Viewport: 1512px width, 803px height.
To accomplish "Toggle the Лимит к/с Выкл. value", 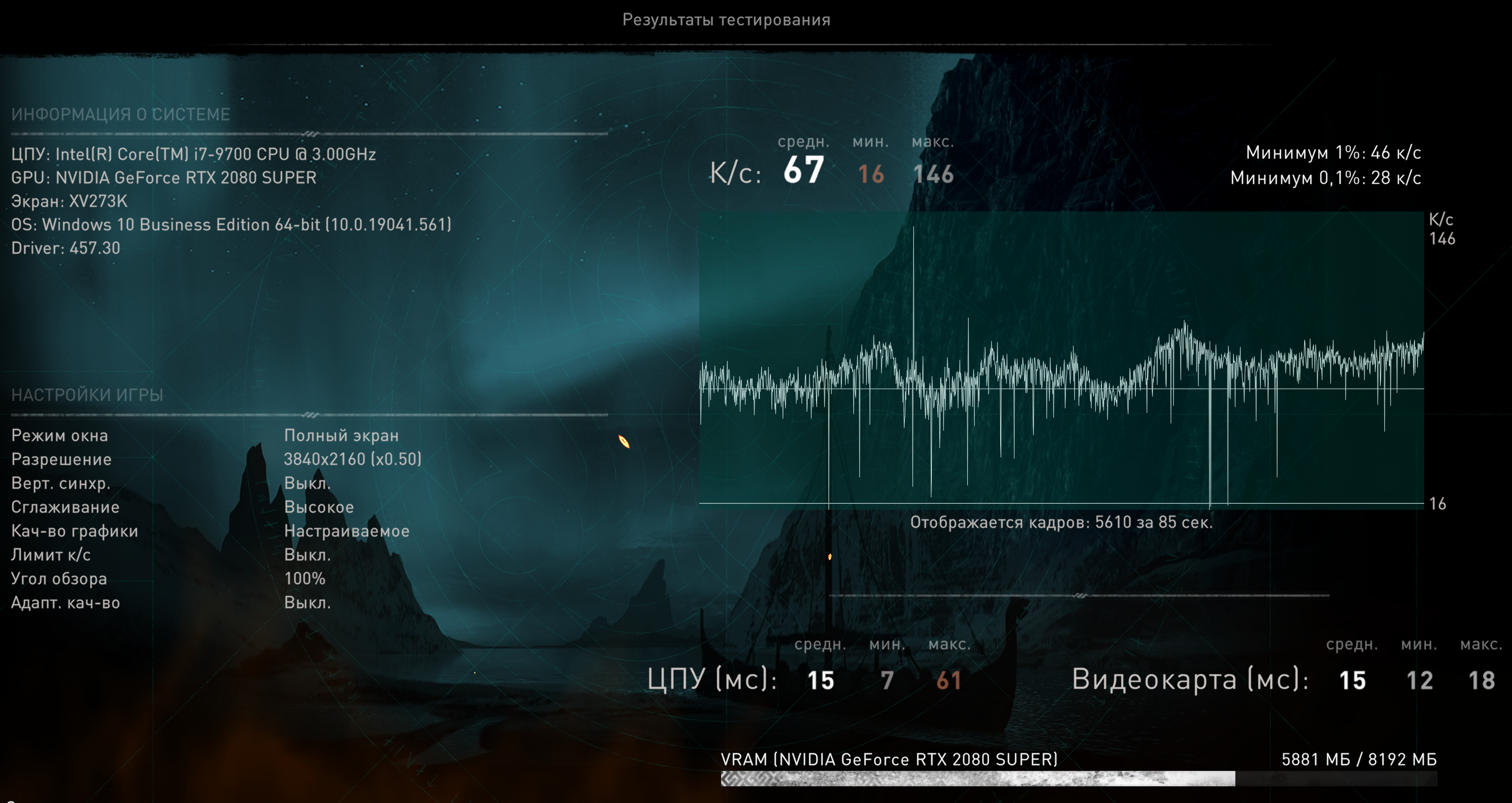I will (x=307, y=555).
